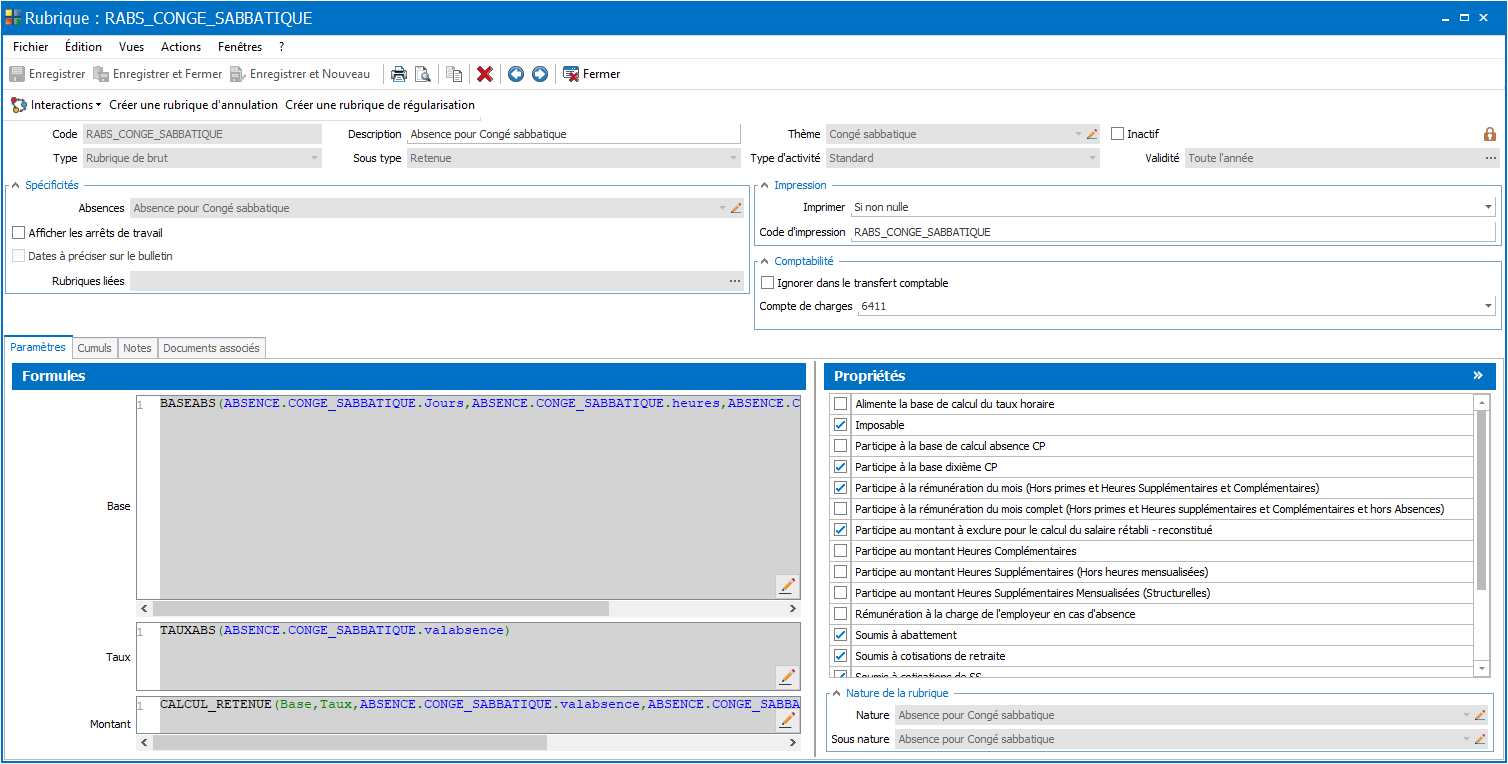This screenshot has width=1508, height=764.
Task: Open the Absences dropdown arrow
Action: (722, 208)
